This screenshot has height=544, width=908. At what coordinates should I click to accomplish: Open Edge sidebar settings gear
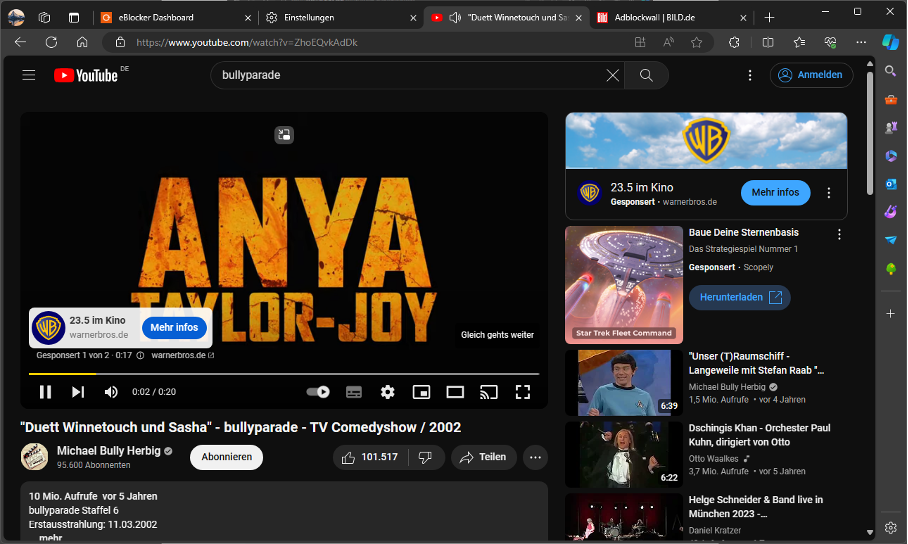891,528
